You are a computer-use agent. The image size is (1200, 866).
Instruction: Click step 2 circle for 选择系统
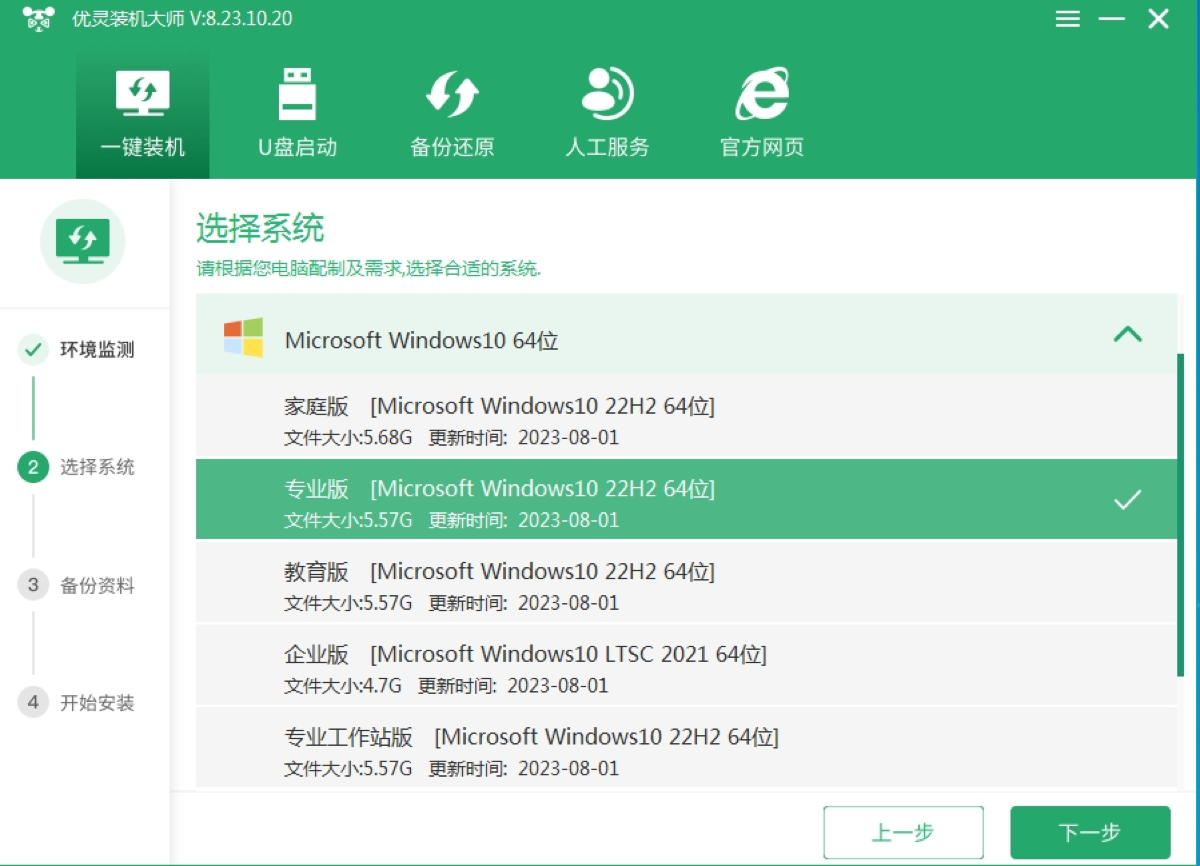coord(33,467)
